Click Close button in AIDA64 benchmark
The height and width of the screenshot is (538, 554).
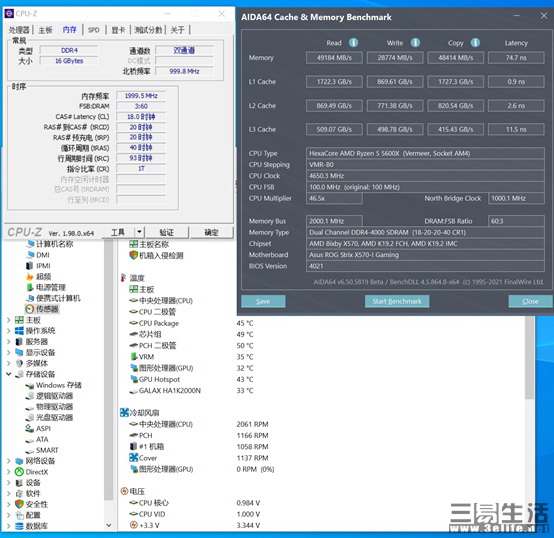[x=530, y=301]
